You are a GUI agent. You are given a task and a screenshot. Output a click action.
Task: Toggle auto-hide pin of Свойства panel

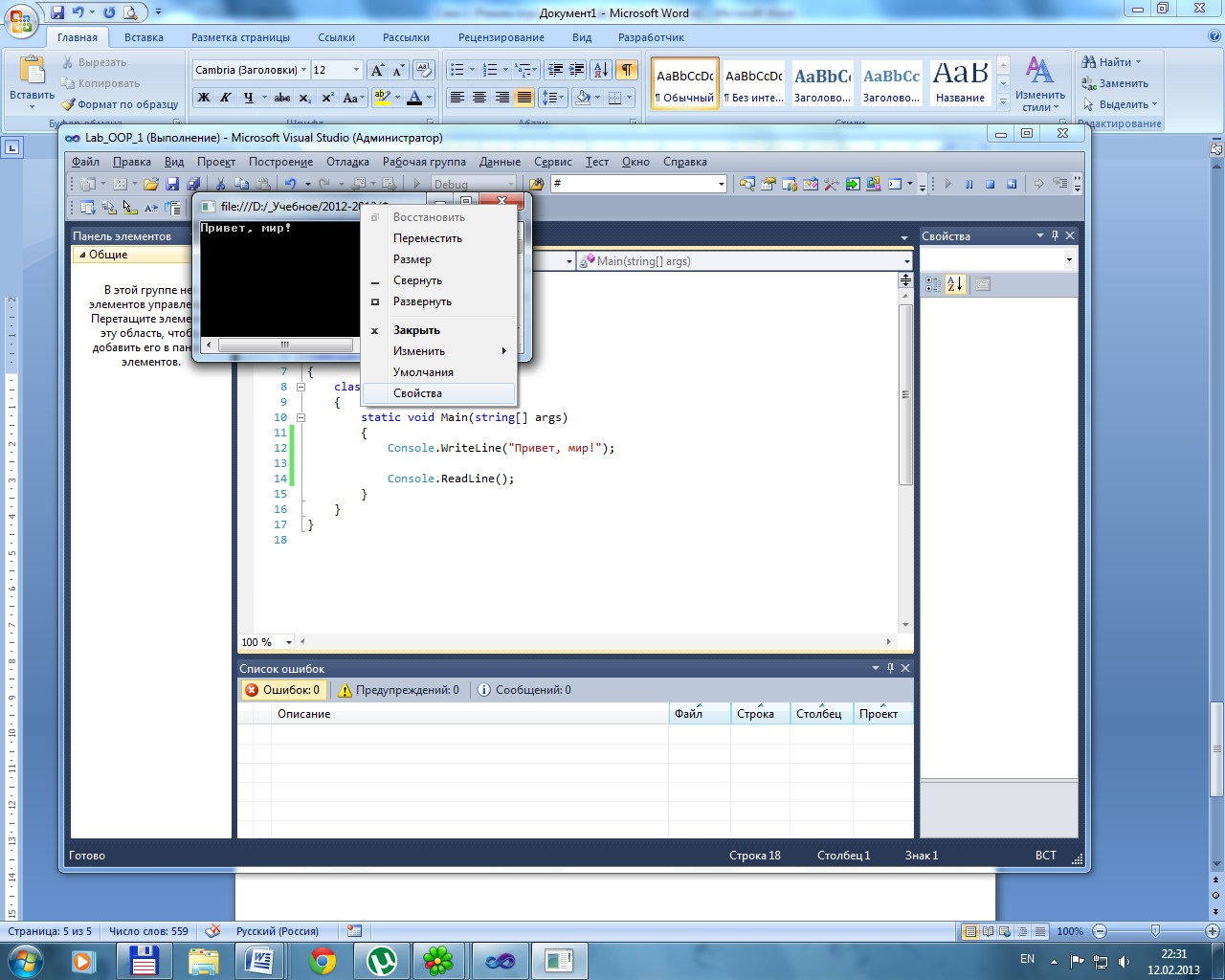(x=1056, y=235)
